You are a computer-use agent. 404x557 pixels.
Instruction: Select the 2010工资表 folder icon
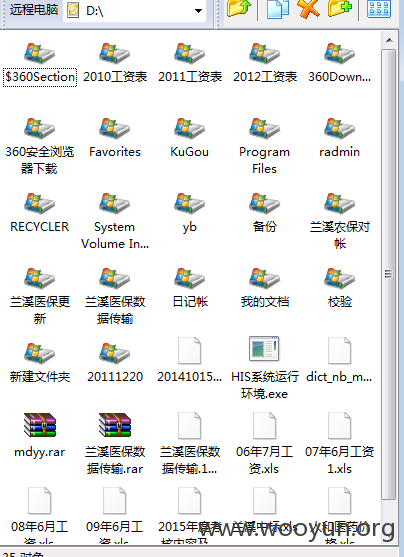pos(114,54)
